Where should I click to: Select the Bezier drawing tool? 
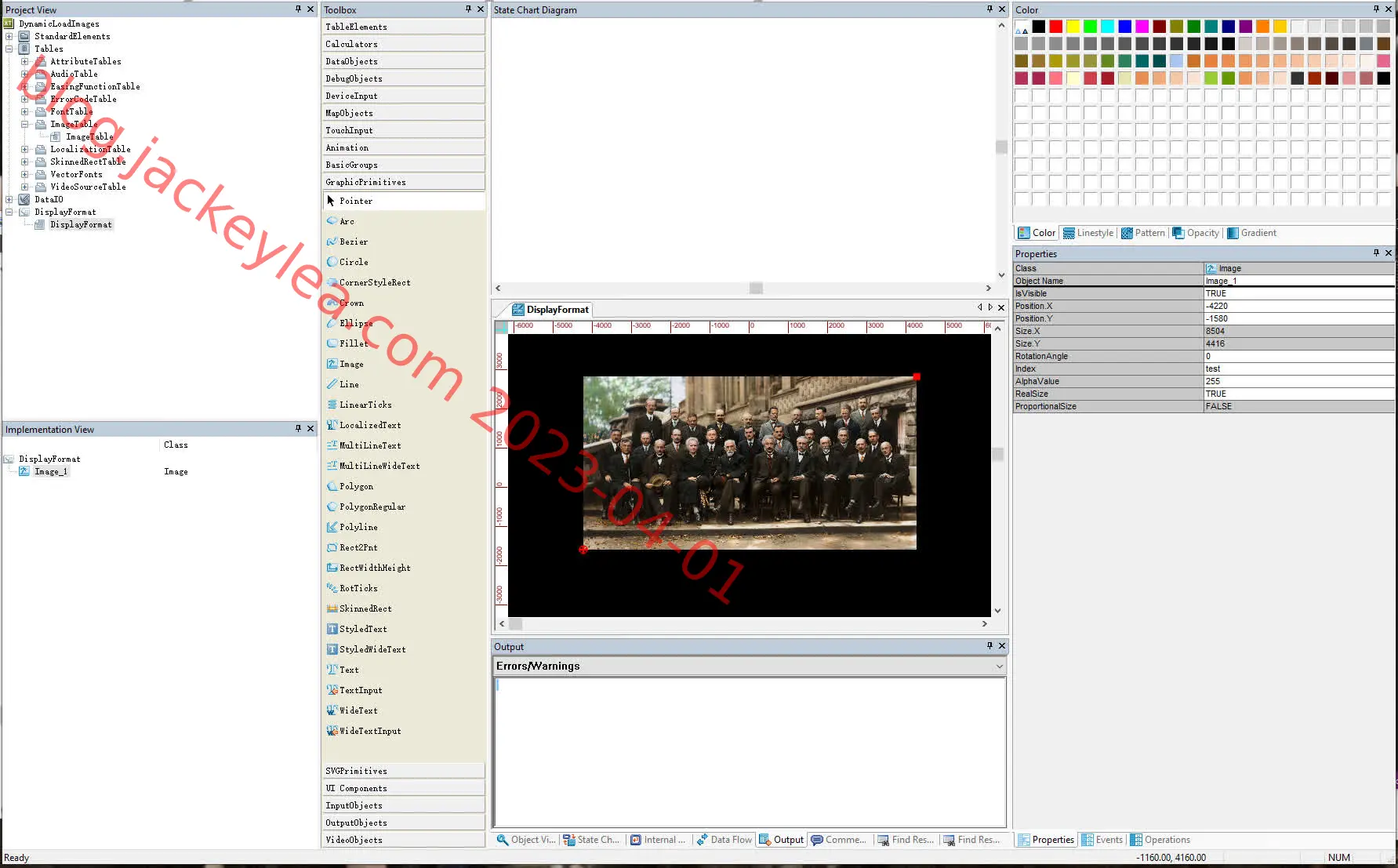[x=353, y=242]
